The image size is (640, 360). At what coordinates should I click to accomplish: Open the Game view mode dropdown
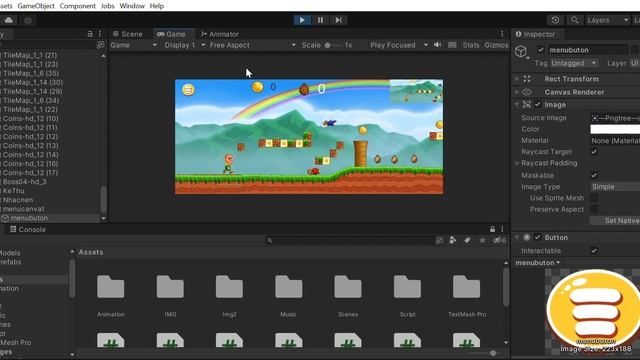point(134,45)
